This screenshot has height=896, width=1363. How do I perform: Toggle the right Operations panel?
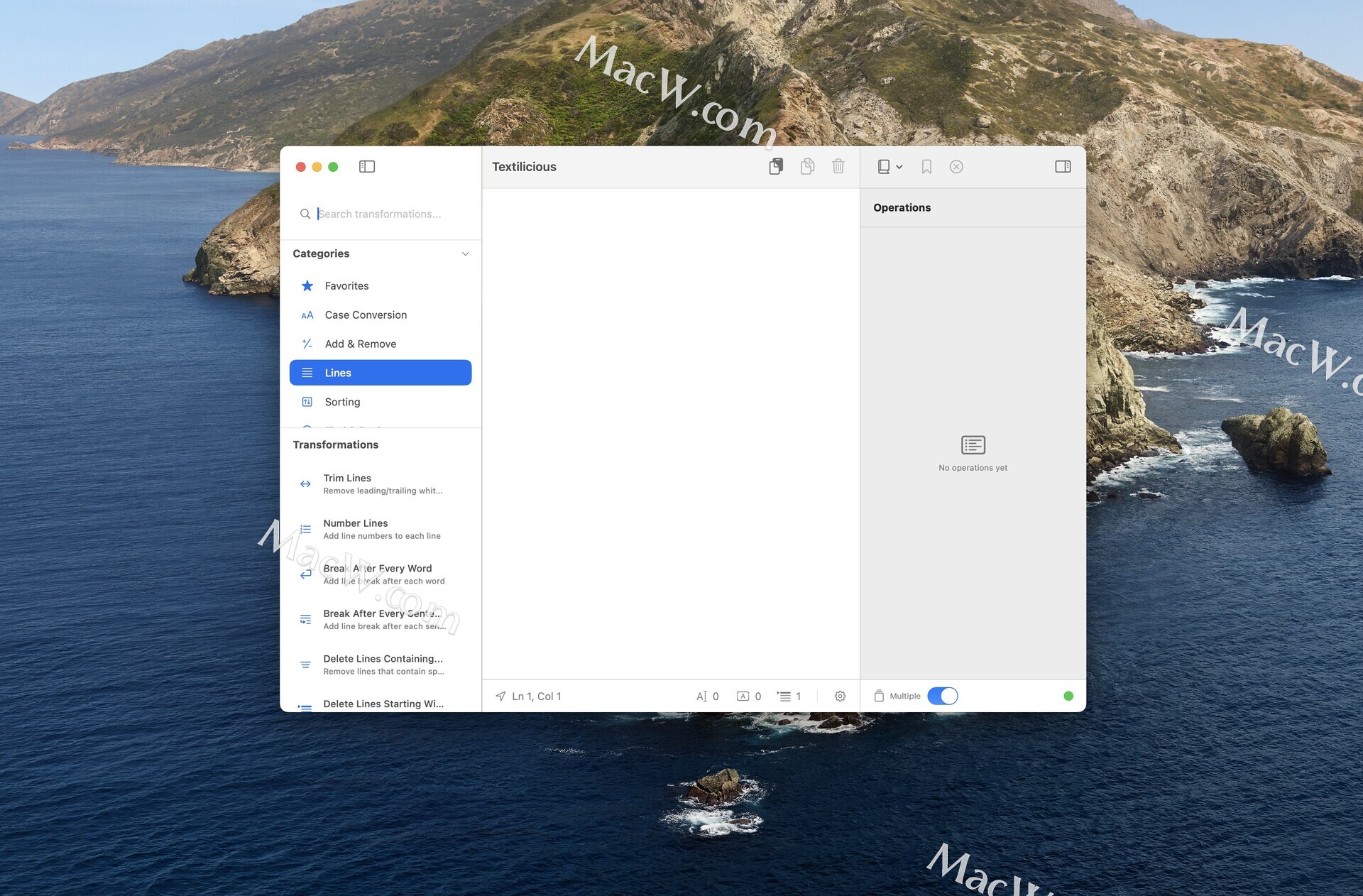tap(1063, 167)
